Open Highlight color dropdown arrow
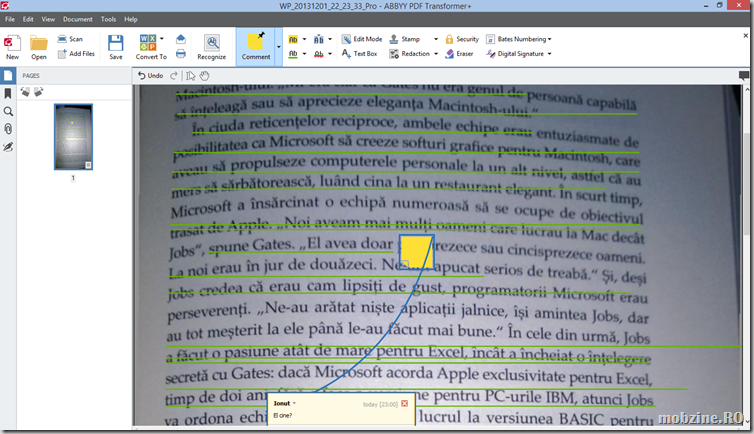The width and height of the screenshot is (754, 434). click(304, 39)
